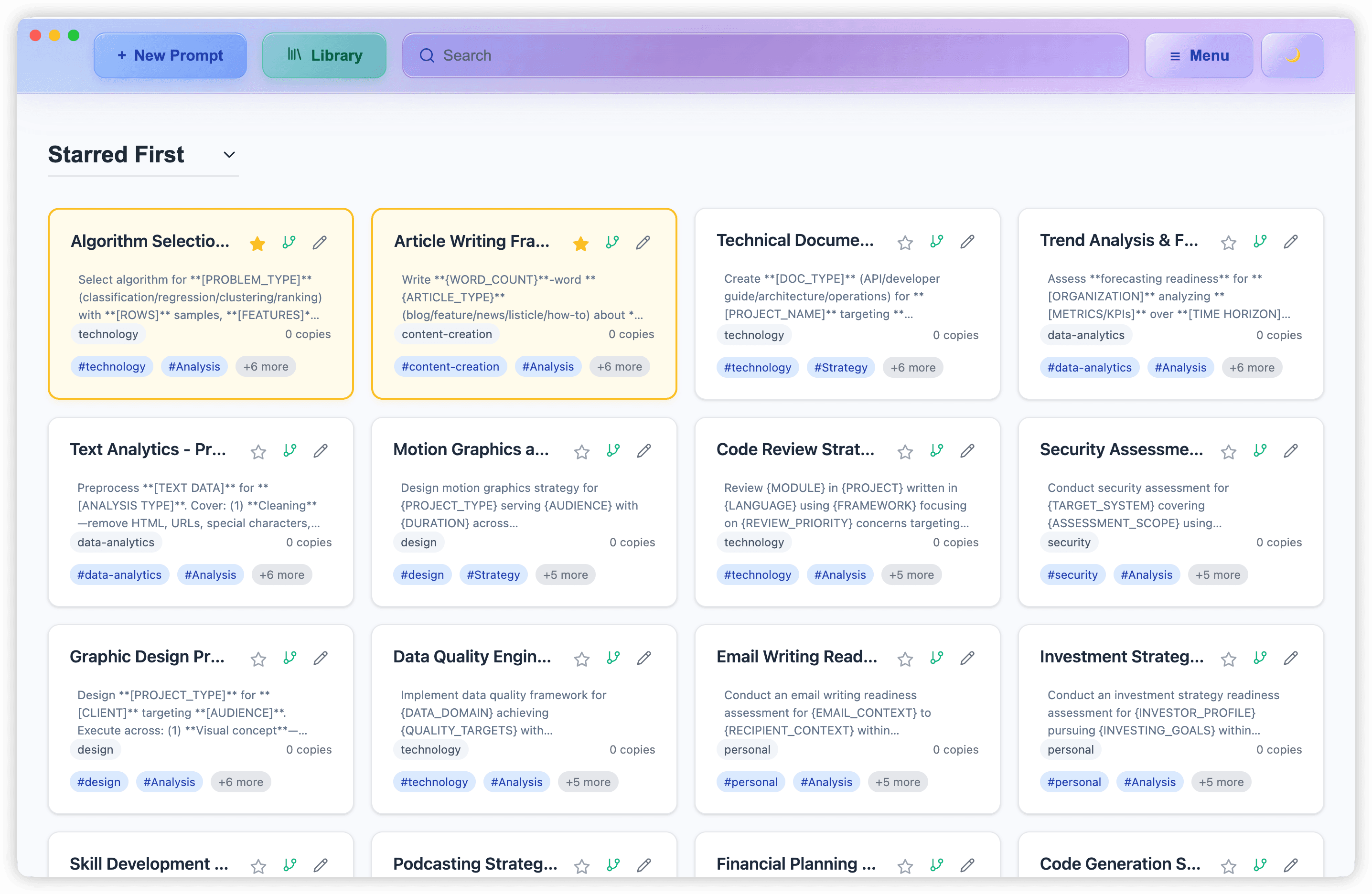Click the pencil icon on Code Review Strategy
This screenshot has width=1372, height=894.
(967, 451)
